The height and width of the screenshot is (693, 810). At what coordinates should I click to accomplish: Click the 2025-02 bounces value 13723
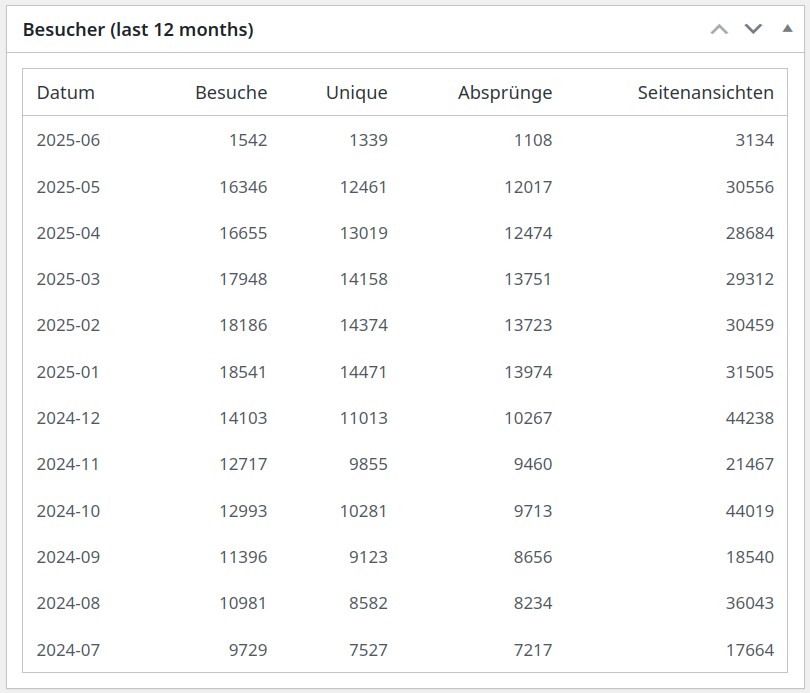pos(528,325)
